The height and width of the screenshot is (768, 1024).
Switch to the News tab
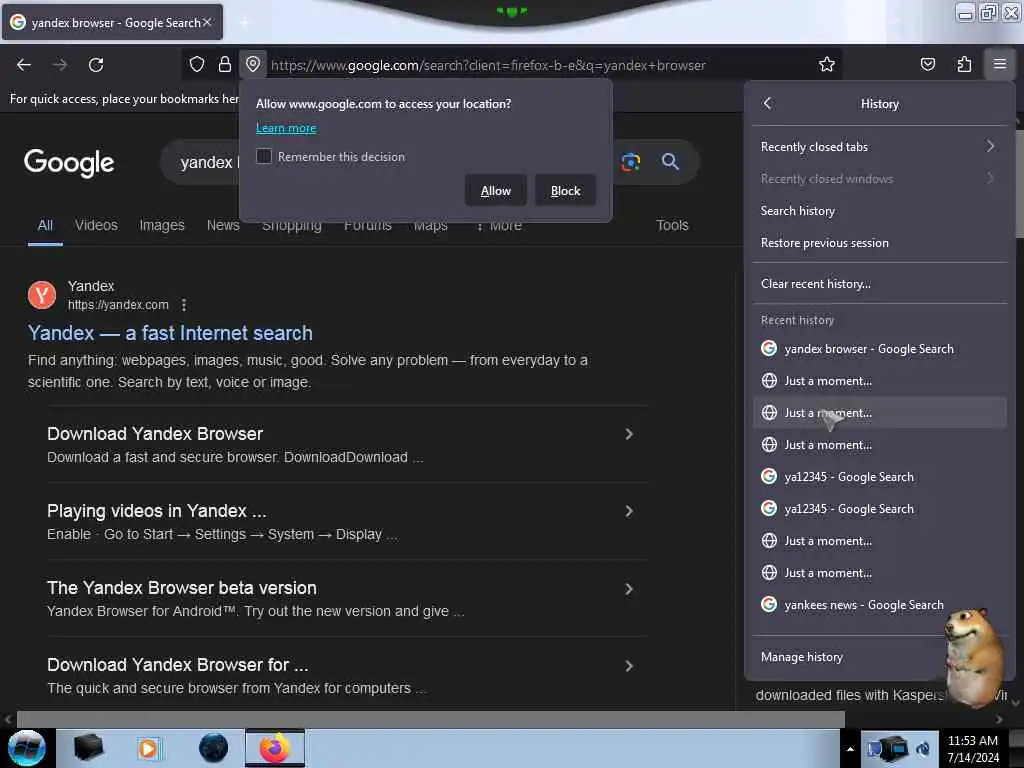(x=223, y=225)
